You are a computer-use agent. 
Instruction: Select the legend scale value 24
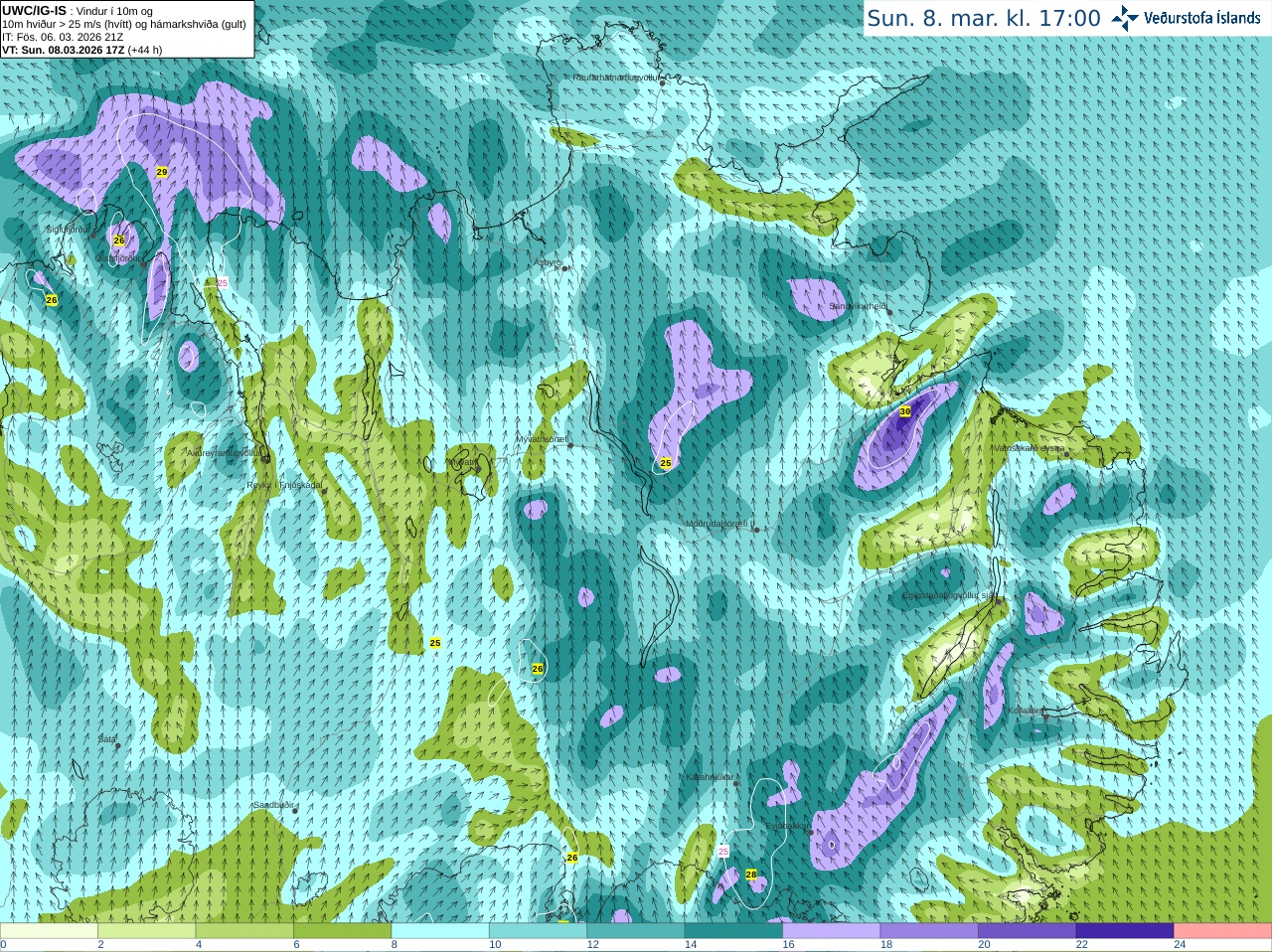(1181, 945)
